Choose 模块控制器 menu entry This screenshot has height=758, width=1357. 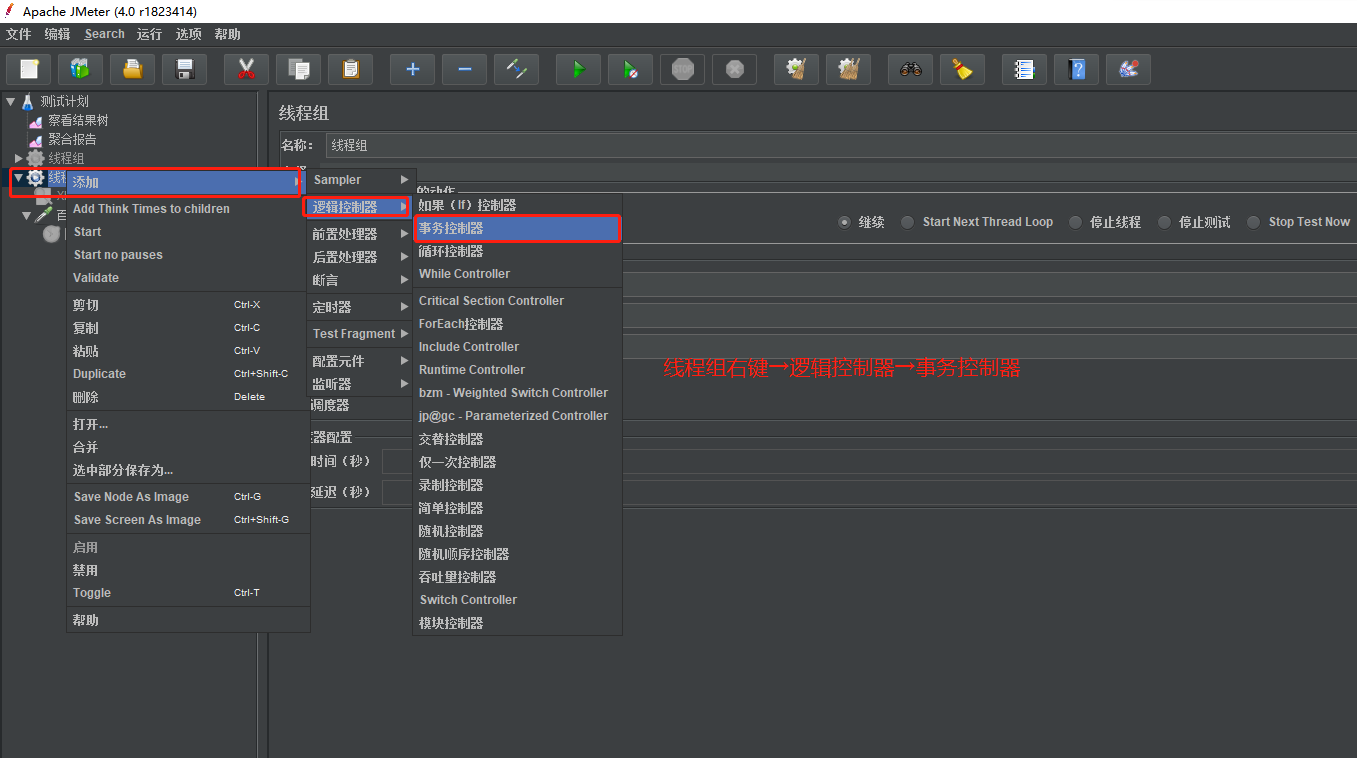click(518, 623)
